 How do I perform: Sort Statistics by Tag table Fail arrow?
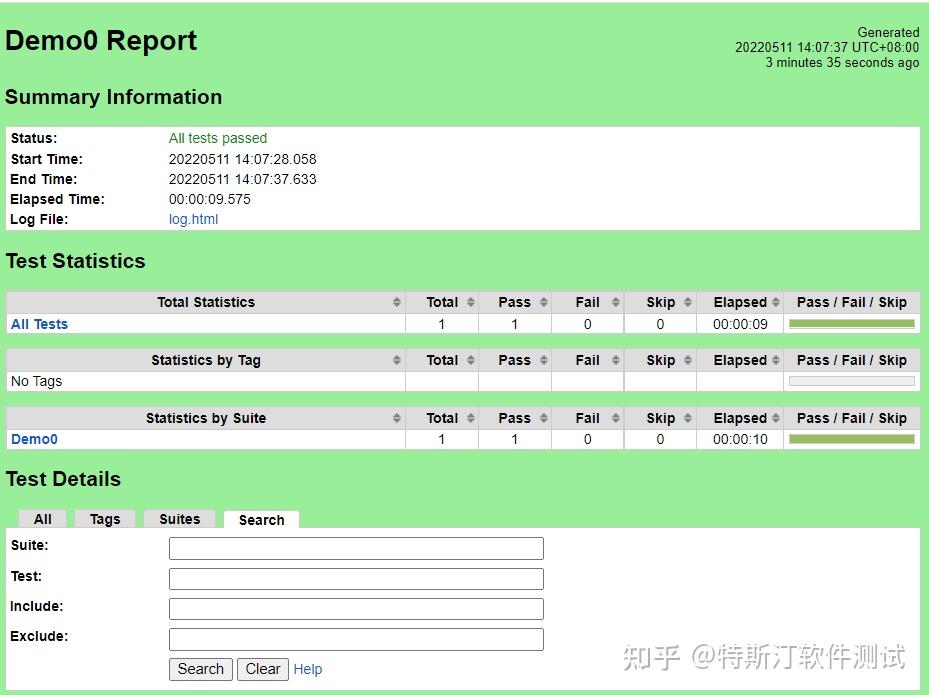616,360
